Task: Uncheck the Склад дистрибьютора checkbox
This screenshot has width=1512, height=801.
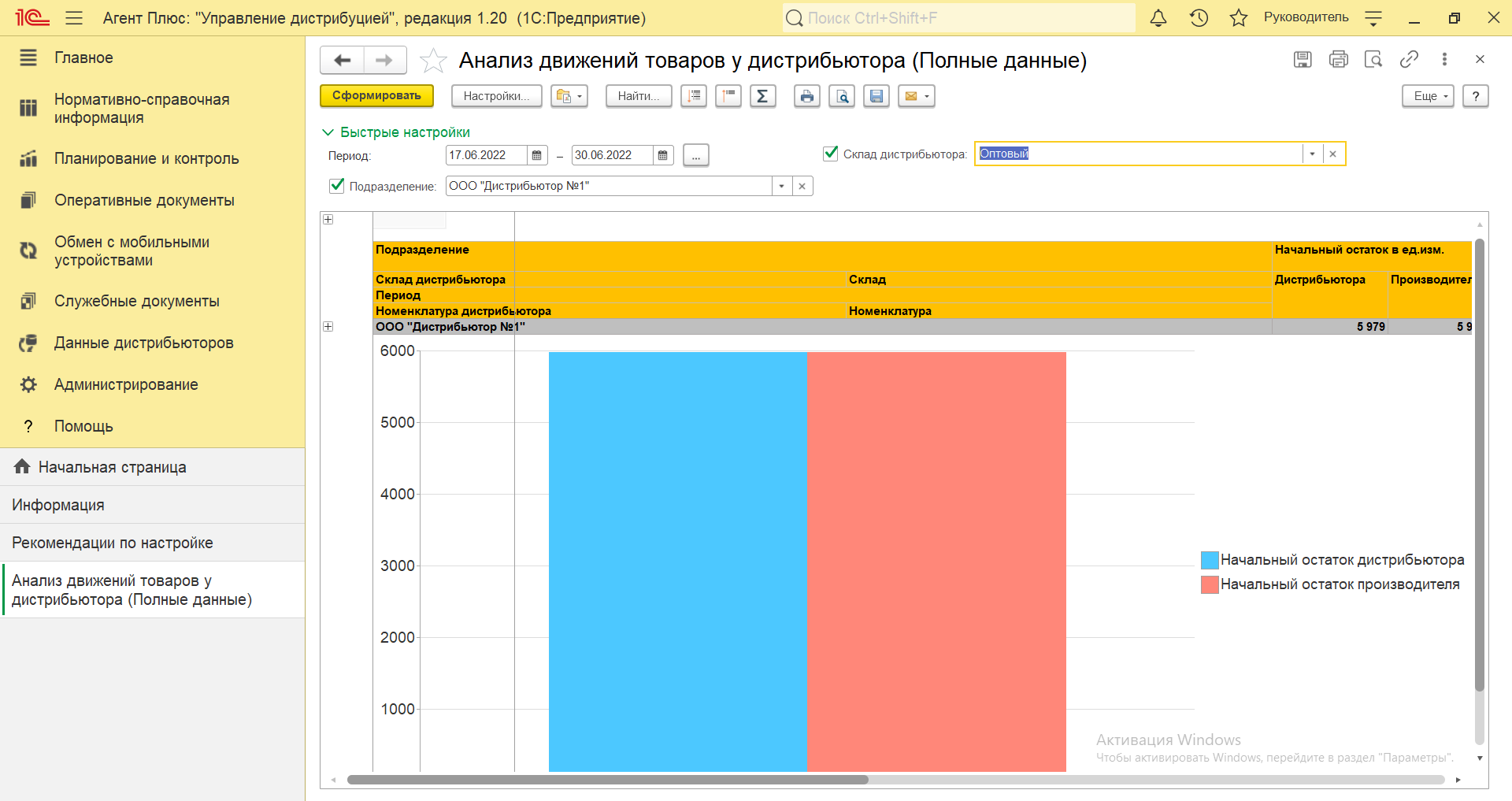Action: click(830, 154)
